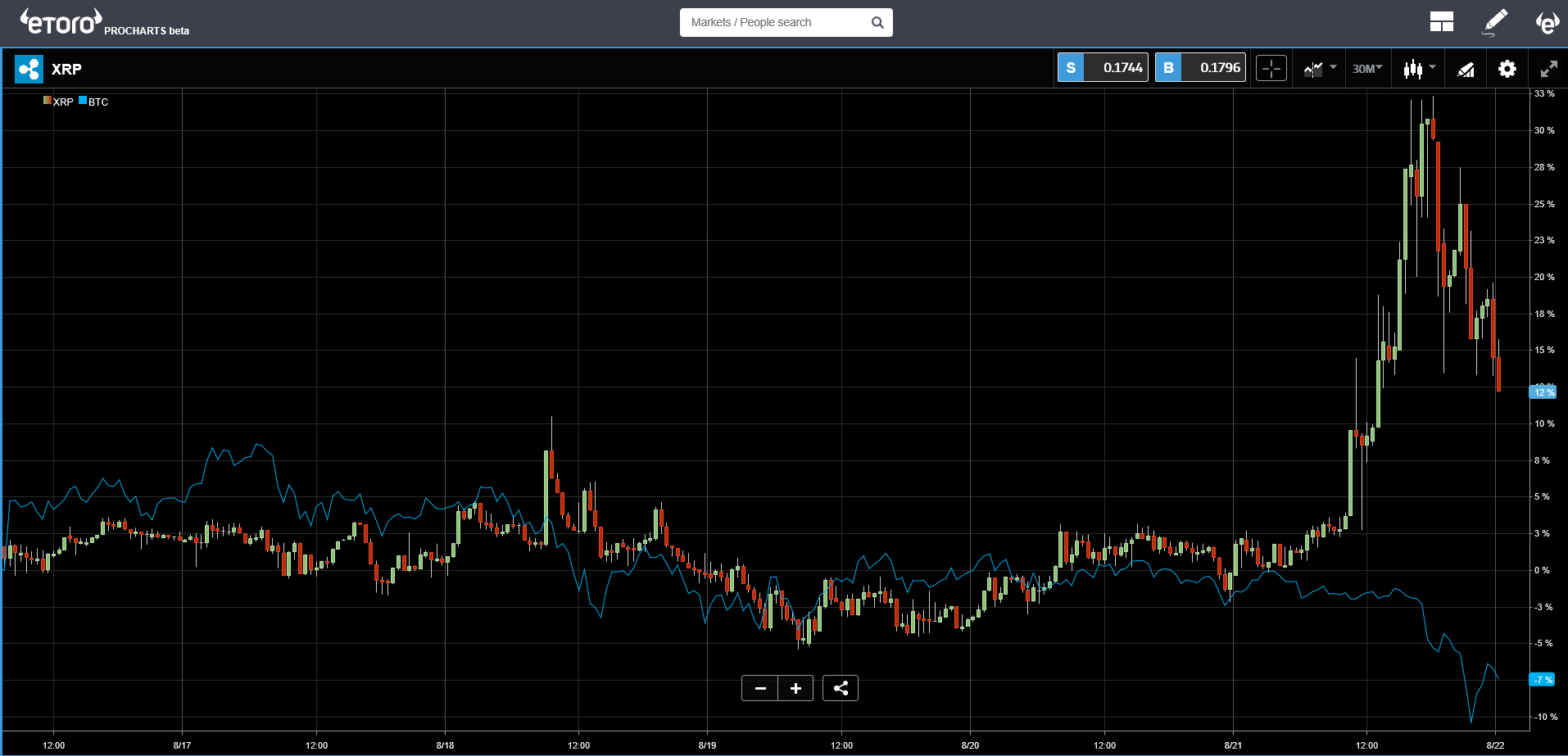Click the 12 % XRP price marker

(1543, 392)
